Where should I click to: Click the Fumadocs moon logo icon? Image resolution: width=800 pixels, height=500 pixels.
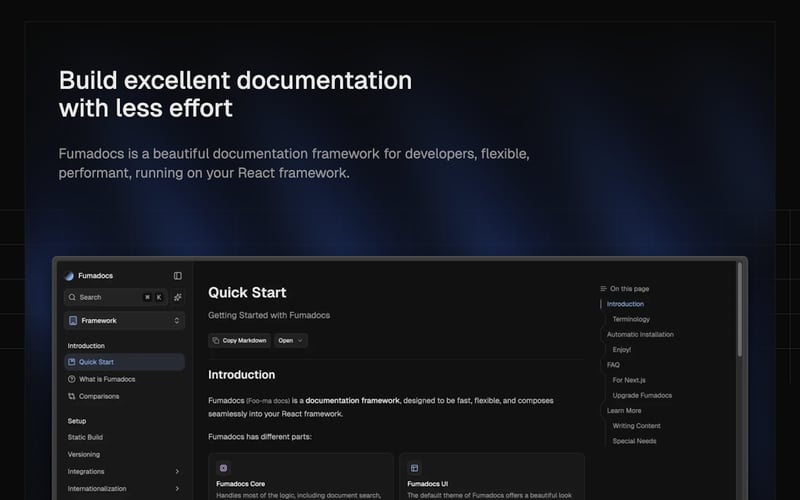(x=69, y=276)
